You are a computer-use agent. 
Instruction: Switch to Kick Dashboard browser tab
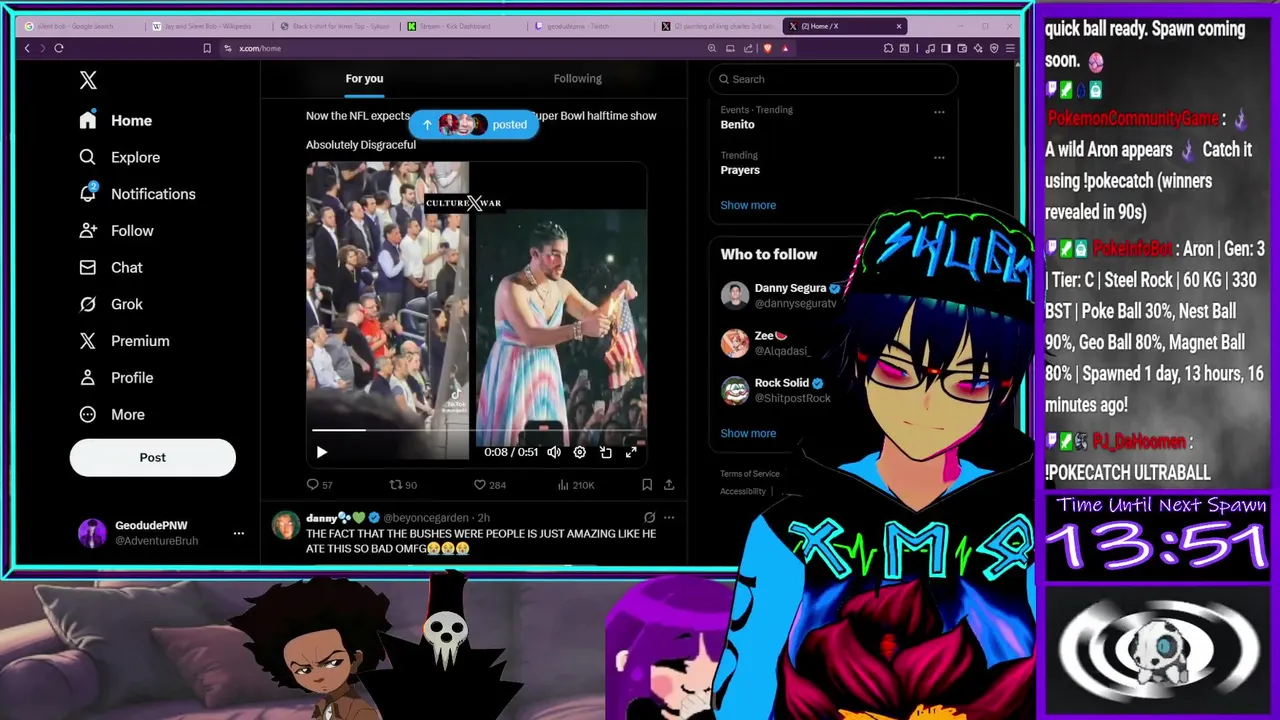click(x=461, y=26)
